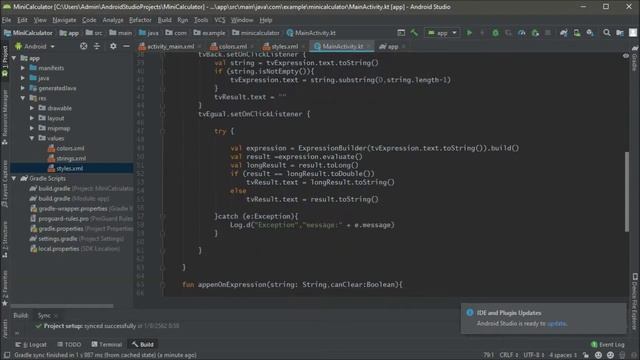The image size is (640, 360).
Task: Click the happy face feedback icon
Action: (x=598, y=355)
